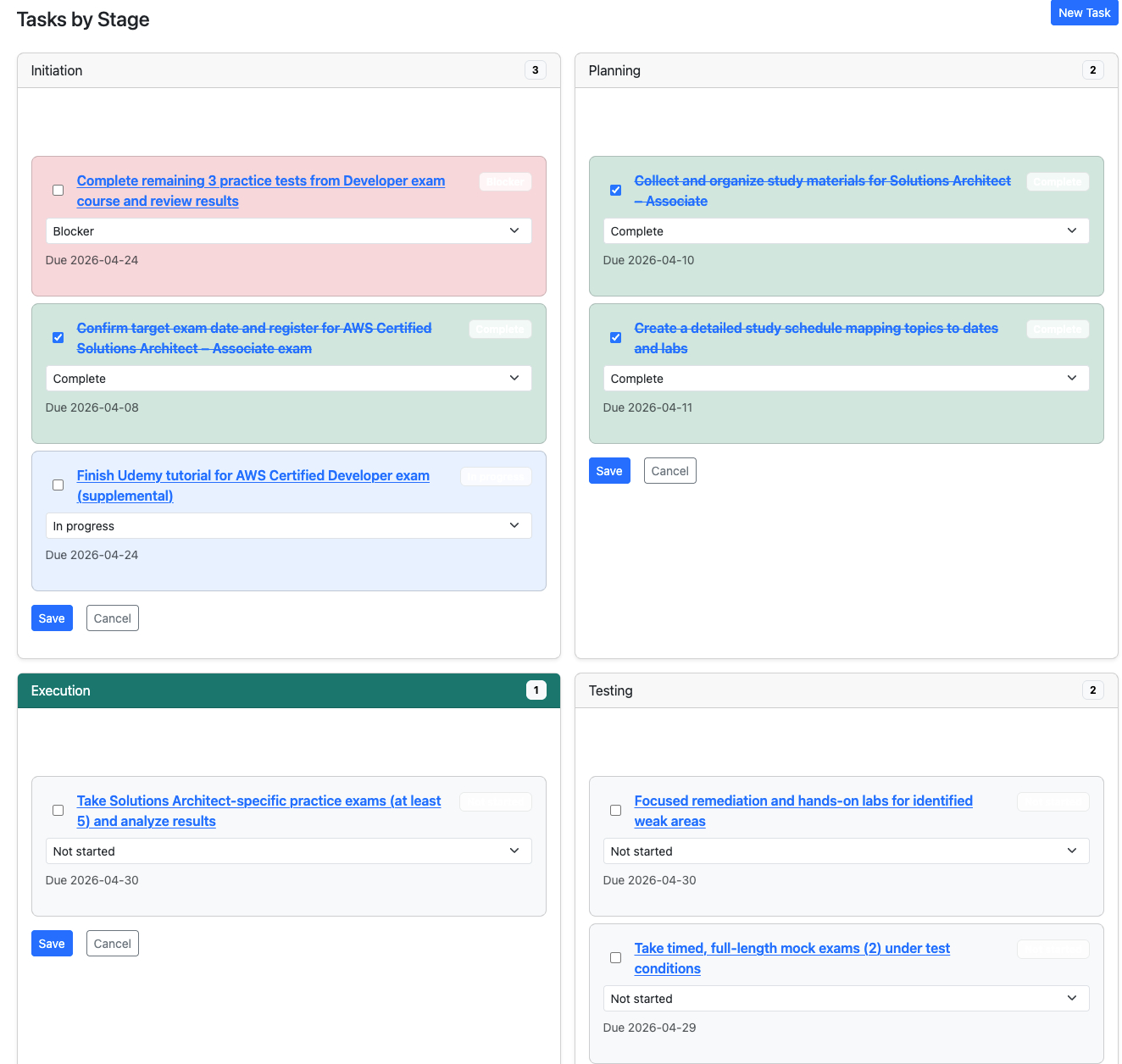Uncheck the 'Collect and organize study materials' checkbox

(x=615, y=190)
